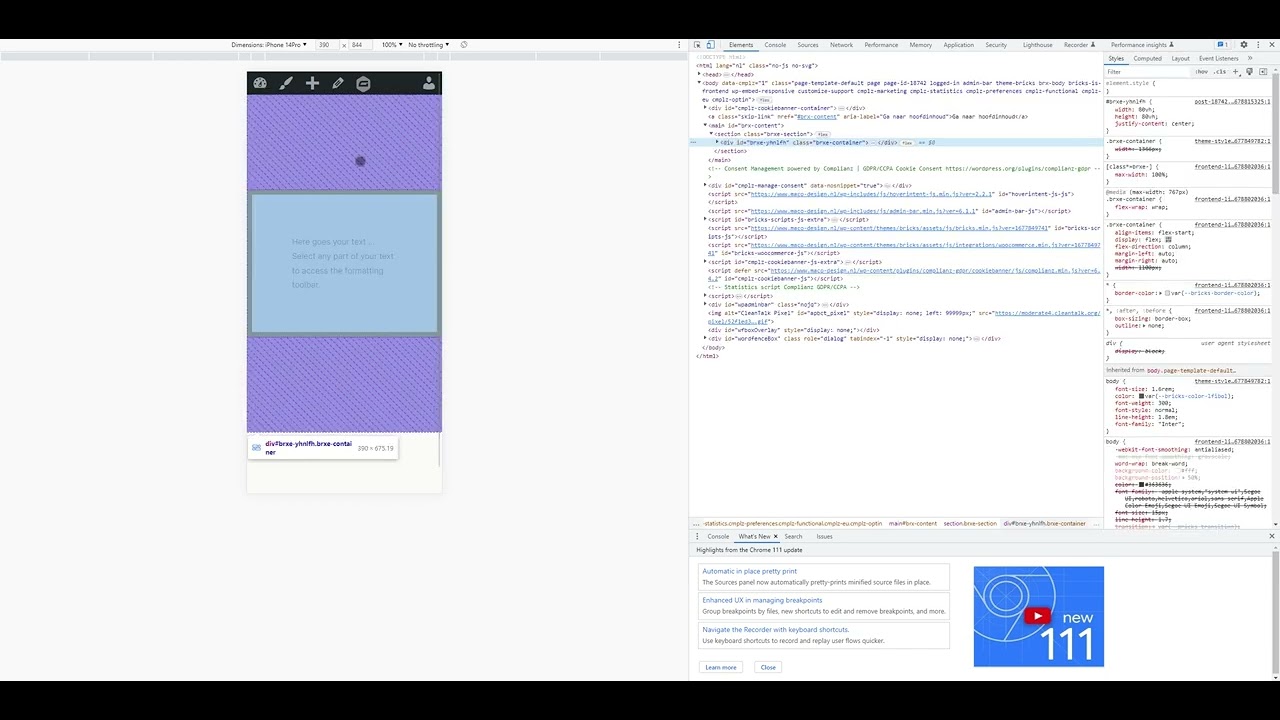The width and height of the screenshot is (1280, 720).
Task: Collapse the main brx-content node
Action: tap(706, 125)
